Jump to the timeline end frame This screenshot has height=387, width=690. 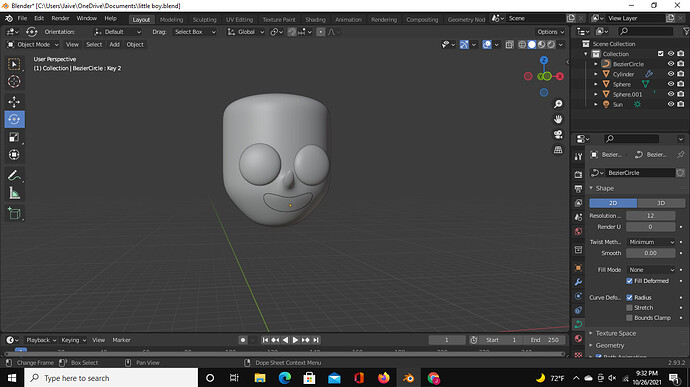[316, 340]
